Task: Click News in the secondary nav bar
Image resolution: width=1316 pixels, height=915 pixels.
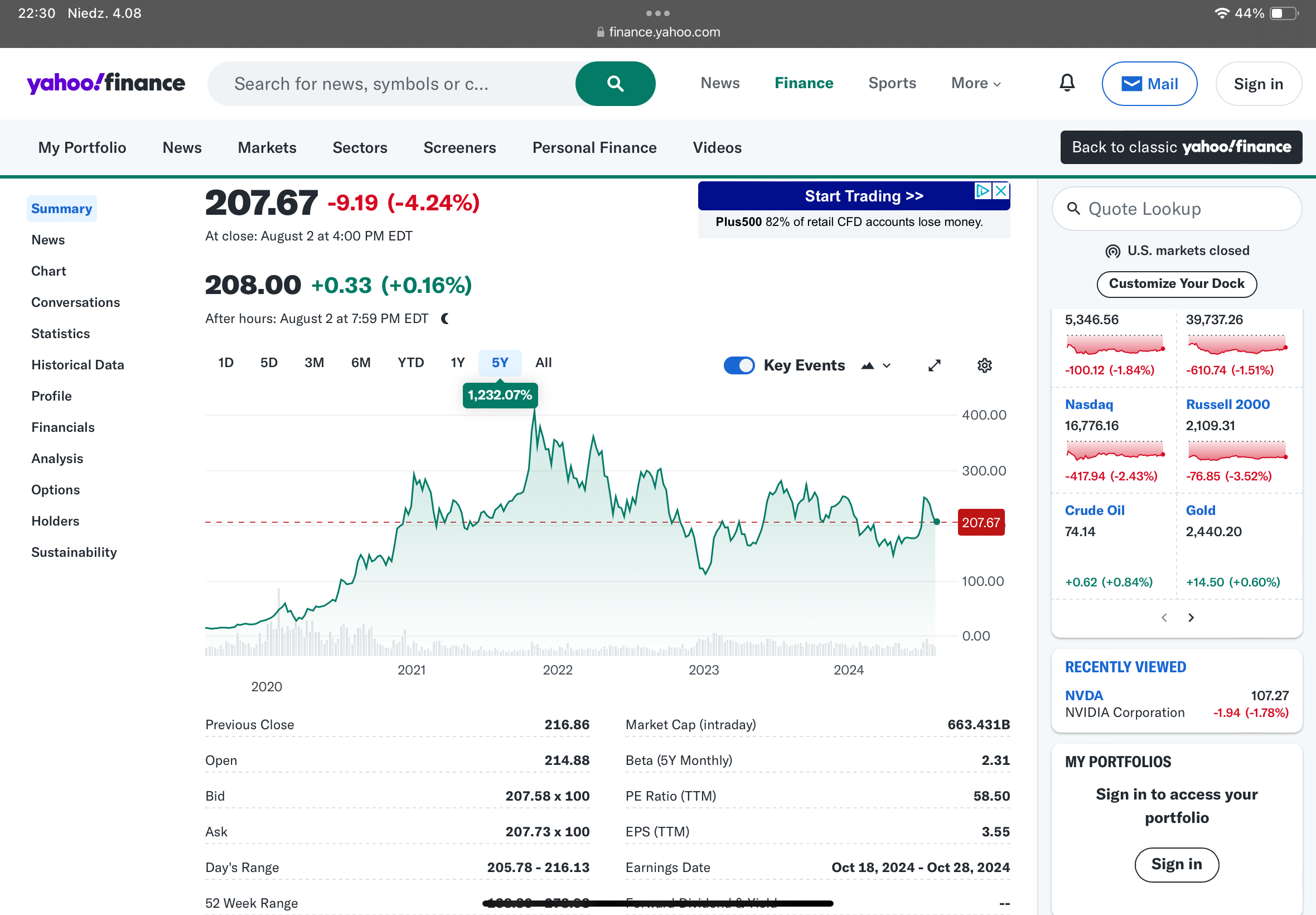Action: click(182, 147)
